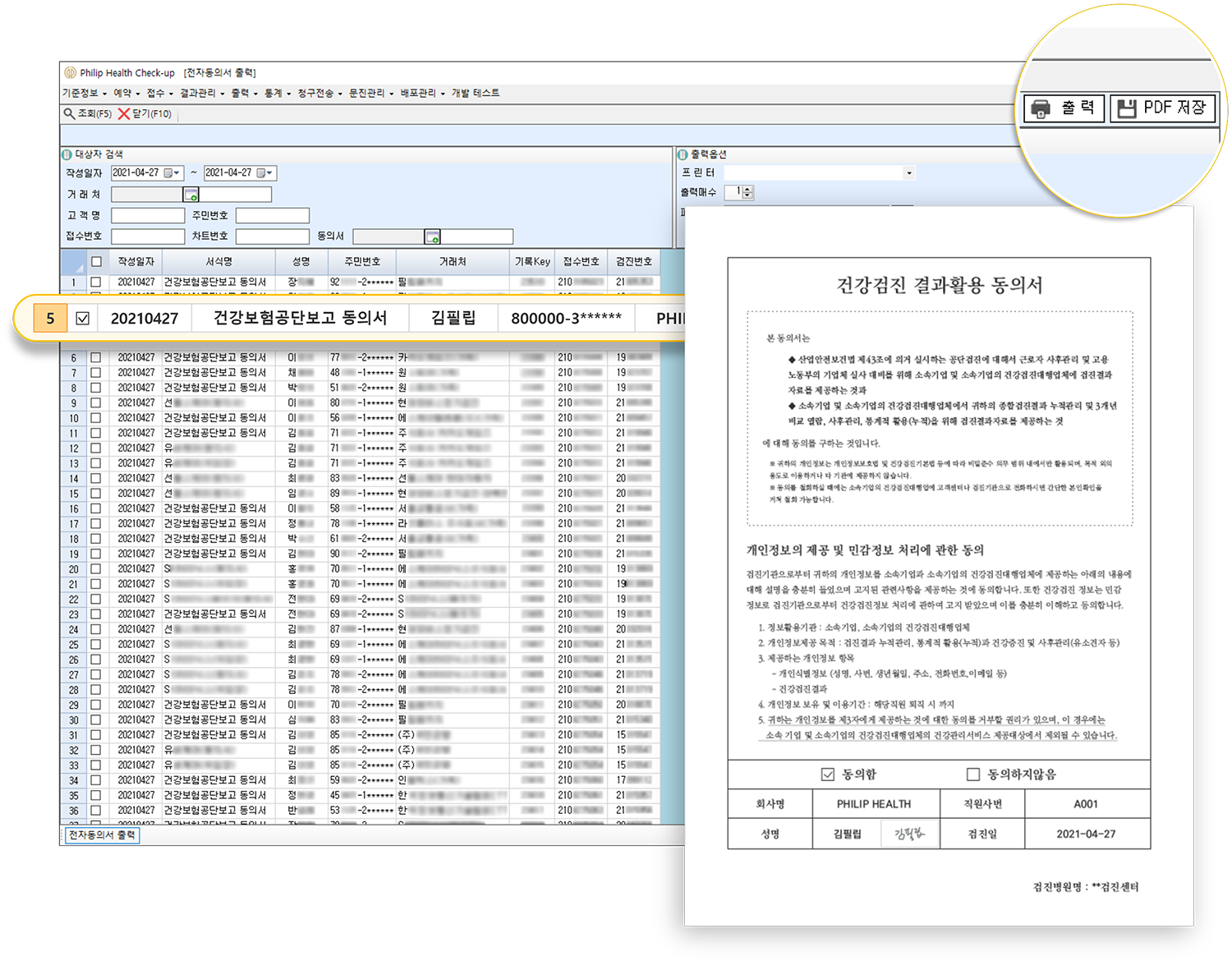Uncheck the highlighted row 5 checkbox
The width and height of the screenshot is (1232, 970).
82,318
